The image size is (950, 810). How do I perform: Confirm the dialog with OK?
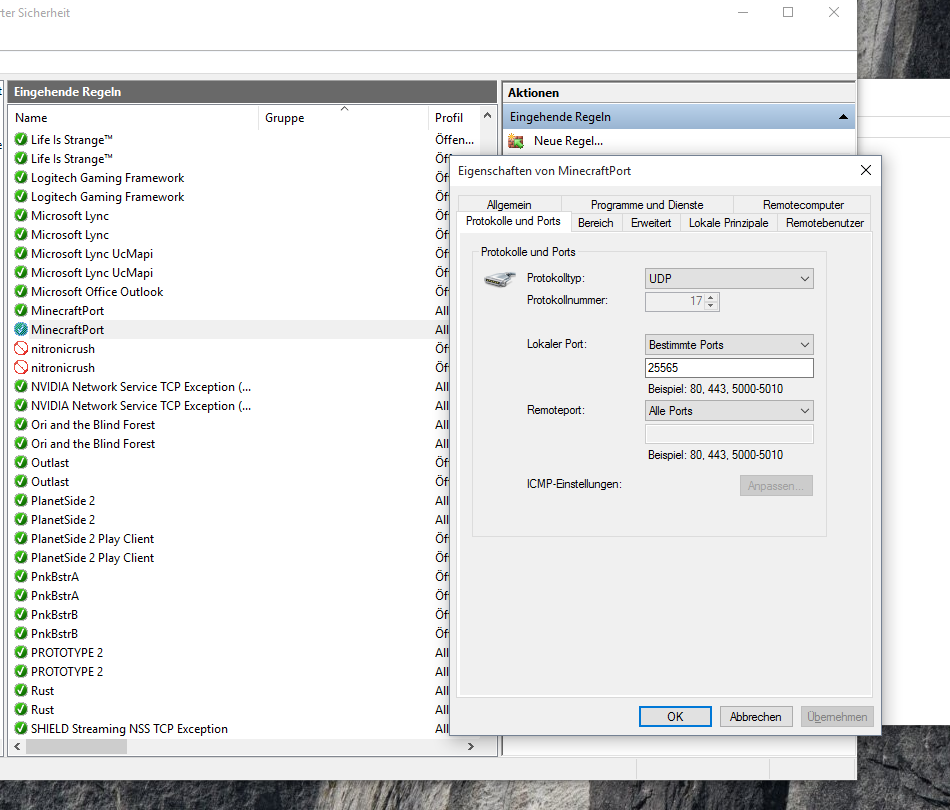pyautogui.click(x=675, y=717)
